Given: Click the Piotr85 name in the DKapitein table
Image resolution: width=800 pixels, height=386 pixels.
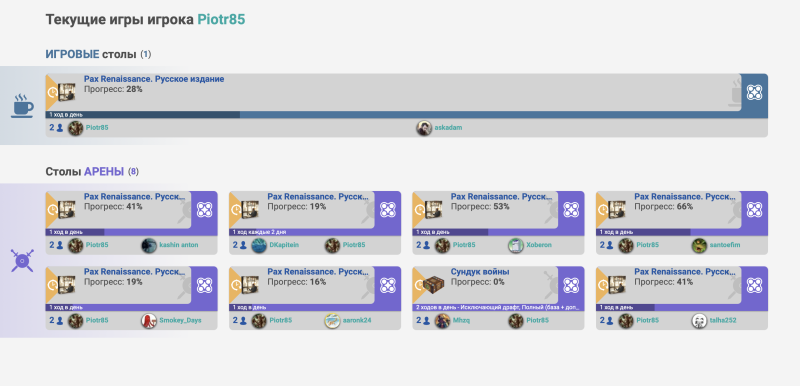Looking at the screenshot, I should click(x=354, y=245).
